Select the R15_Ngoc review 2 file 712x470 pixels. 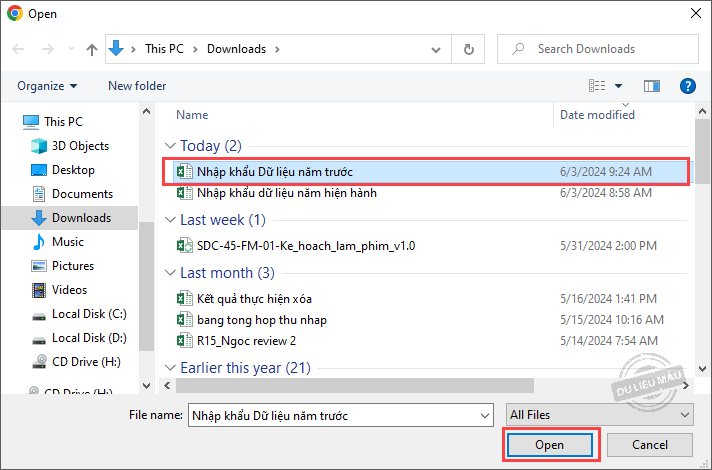(246, 340)
